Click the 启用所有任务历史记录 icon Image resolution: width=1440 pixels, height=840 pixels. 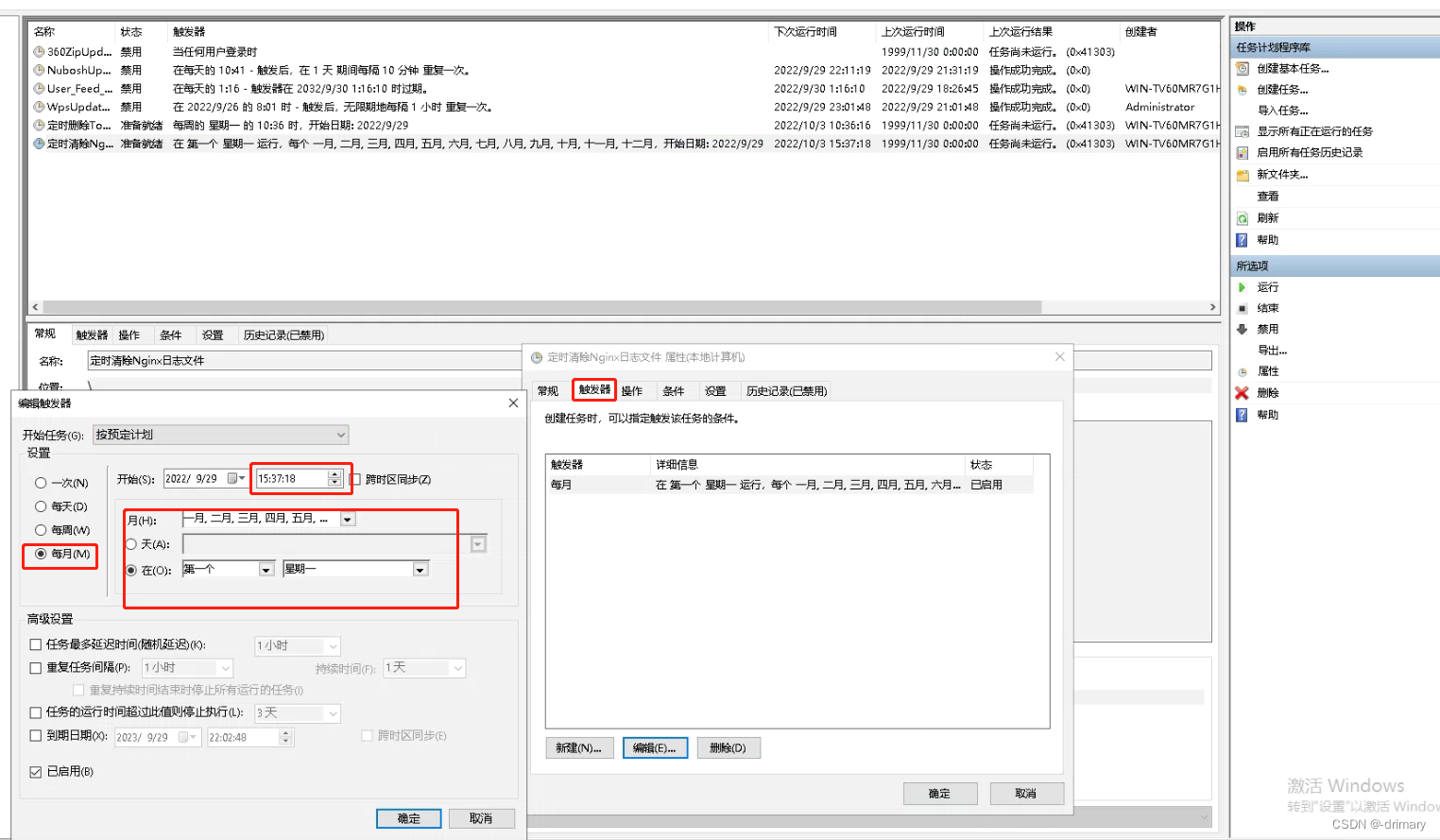tap(1243, 152)
